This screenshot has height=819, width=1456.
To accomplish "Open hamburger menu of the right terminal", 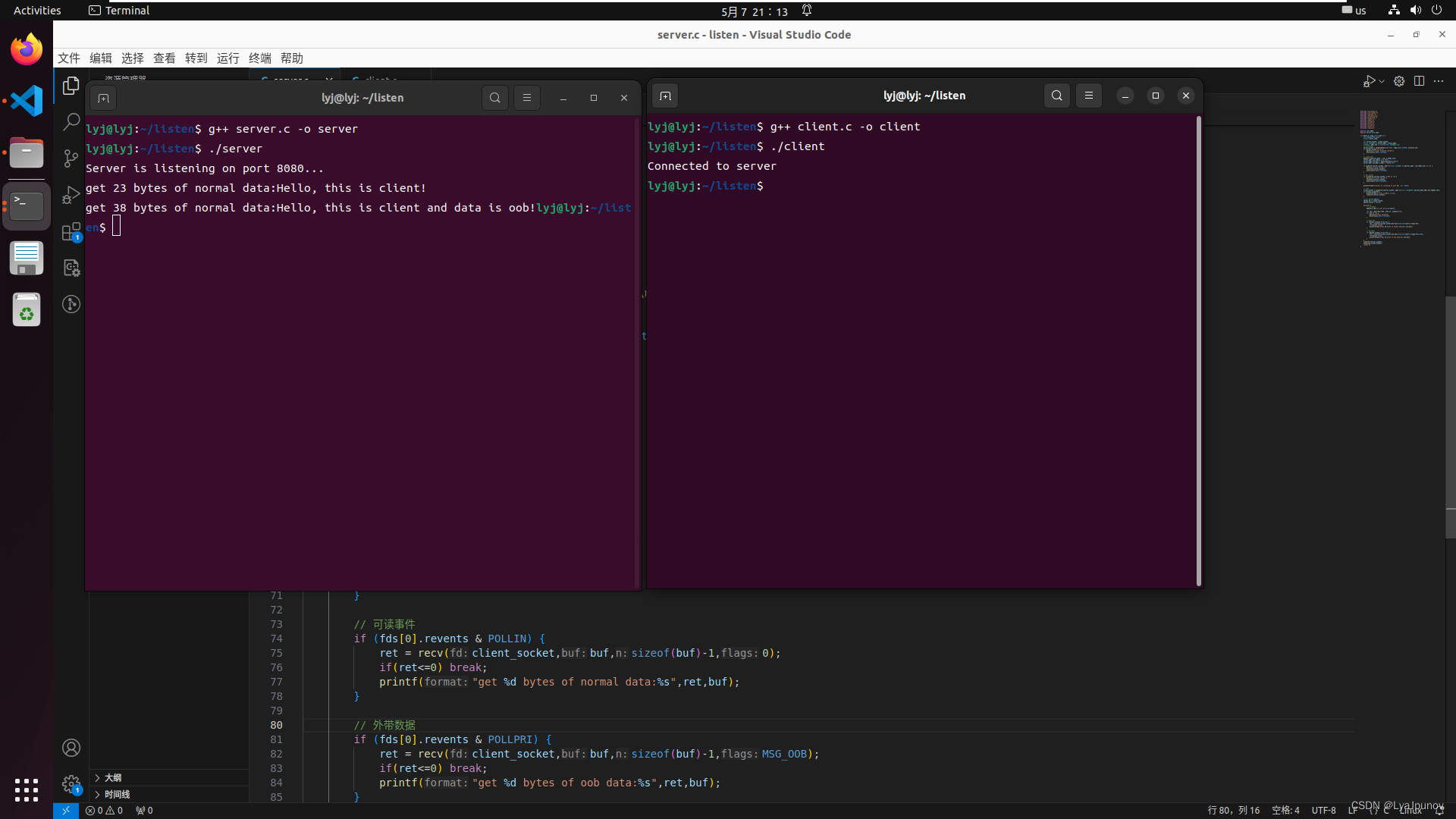I will point(1089,96).
